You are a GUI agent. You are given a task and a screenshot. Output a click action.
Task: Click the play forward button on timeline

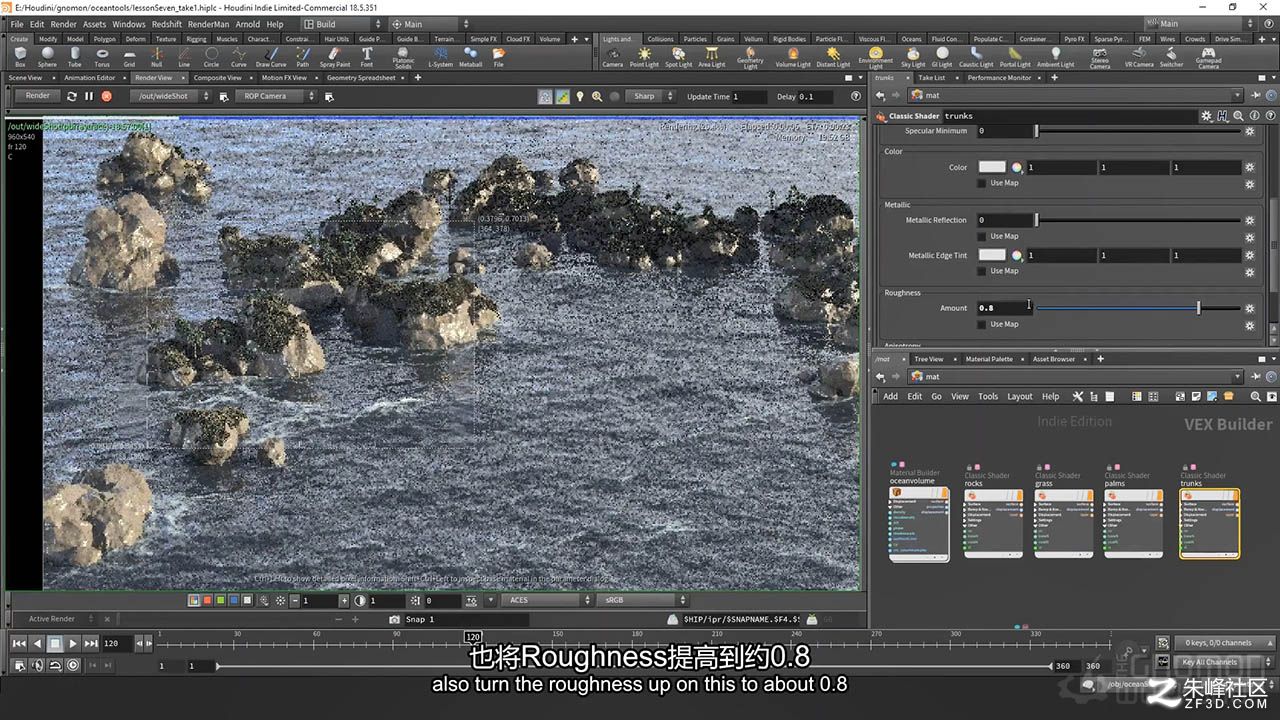(73, 644)
